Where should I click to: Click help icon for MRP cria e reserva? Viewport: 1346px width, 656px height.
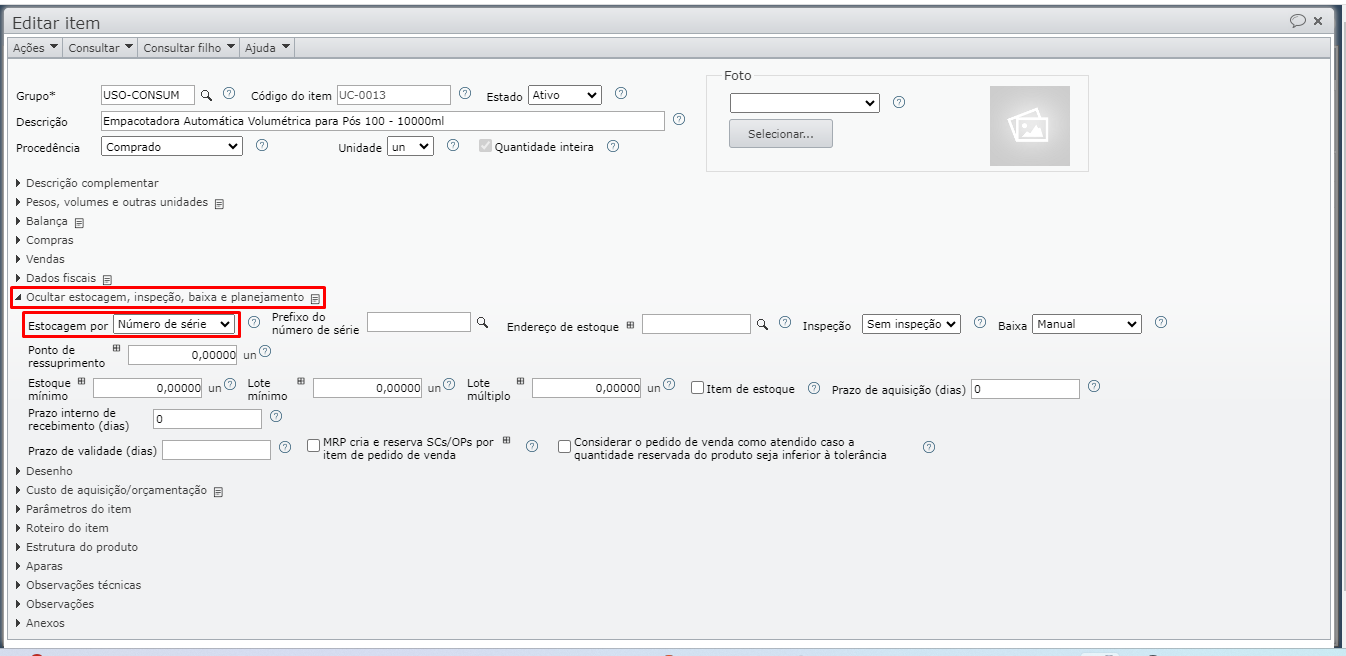532,446
